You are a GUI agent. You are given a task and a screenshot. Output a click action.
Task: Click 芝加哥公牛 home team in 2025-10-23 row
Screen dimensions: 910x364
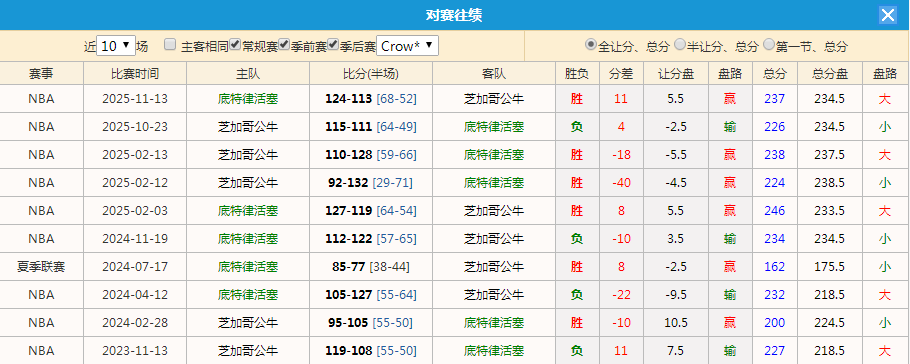click(x=248, y=127)
